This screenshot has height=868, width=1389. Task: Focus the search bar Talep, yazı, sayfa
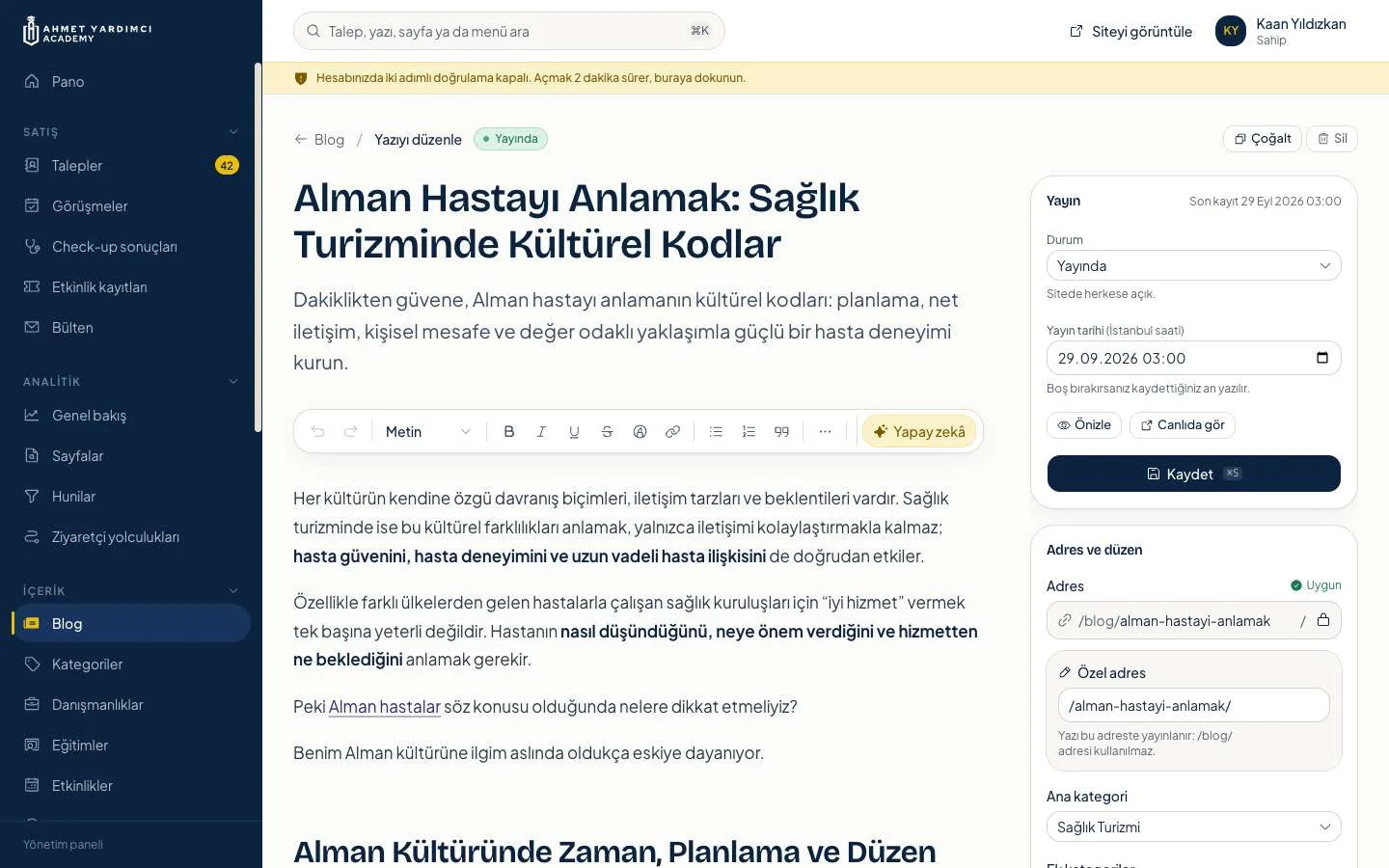click(509, 31)
